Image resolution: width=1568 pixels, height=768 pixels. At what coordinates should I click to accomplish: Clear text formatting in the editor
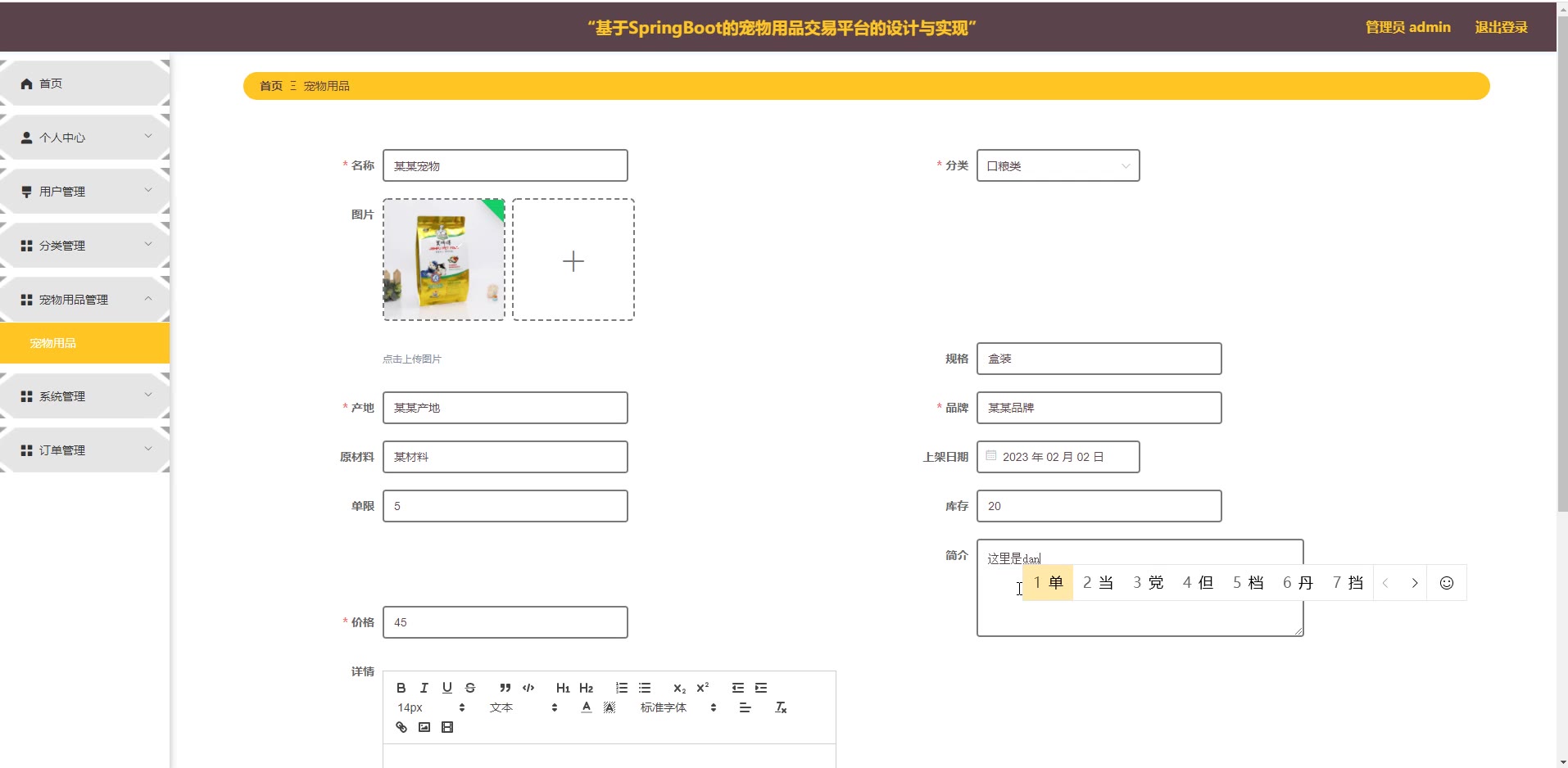[781, 707]
